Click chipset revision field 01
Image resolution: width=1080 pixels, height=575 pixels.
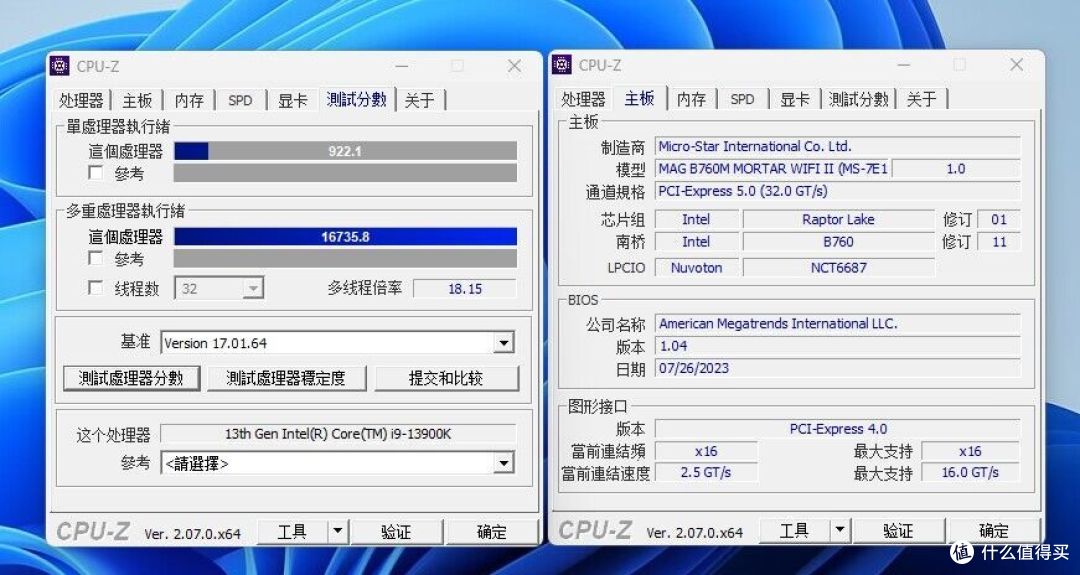point(999,220)
